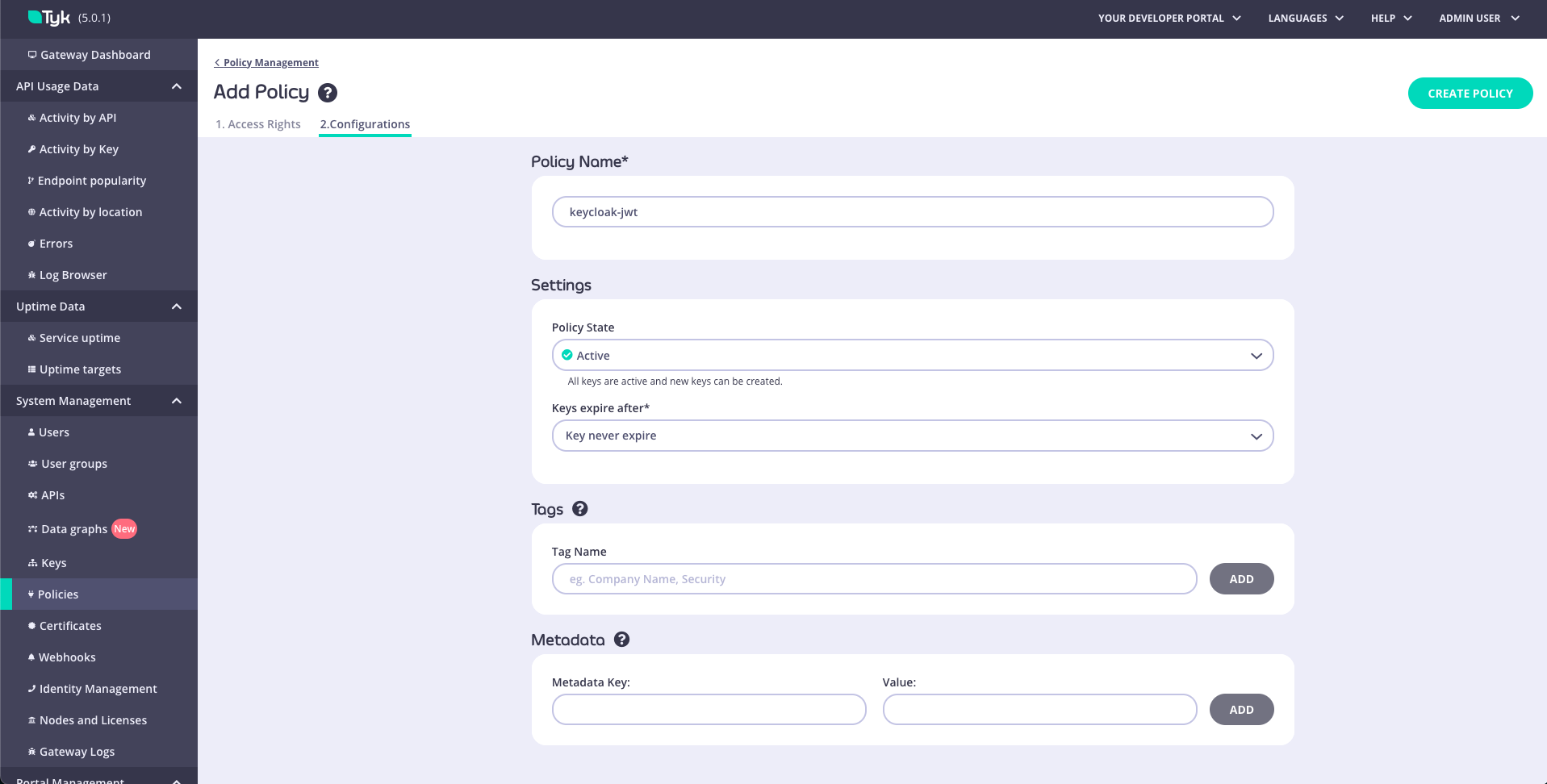Image resolution: width=1547 pixels, height=784 pixels.
Task: Click the help icon beside Add Policy
Action: (x=327, y=93)
